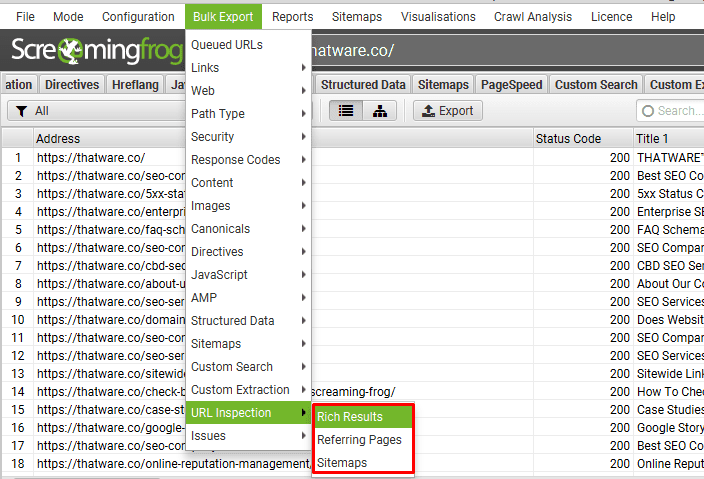
Task: Sort by the Status Code column header
Action: [x=583, y=138]
